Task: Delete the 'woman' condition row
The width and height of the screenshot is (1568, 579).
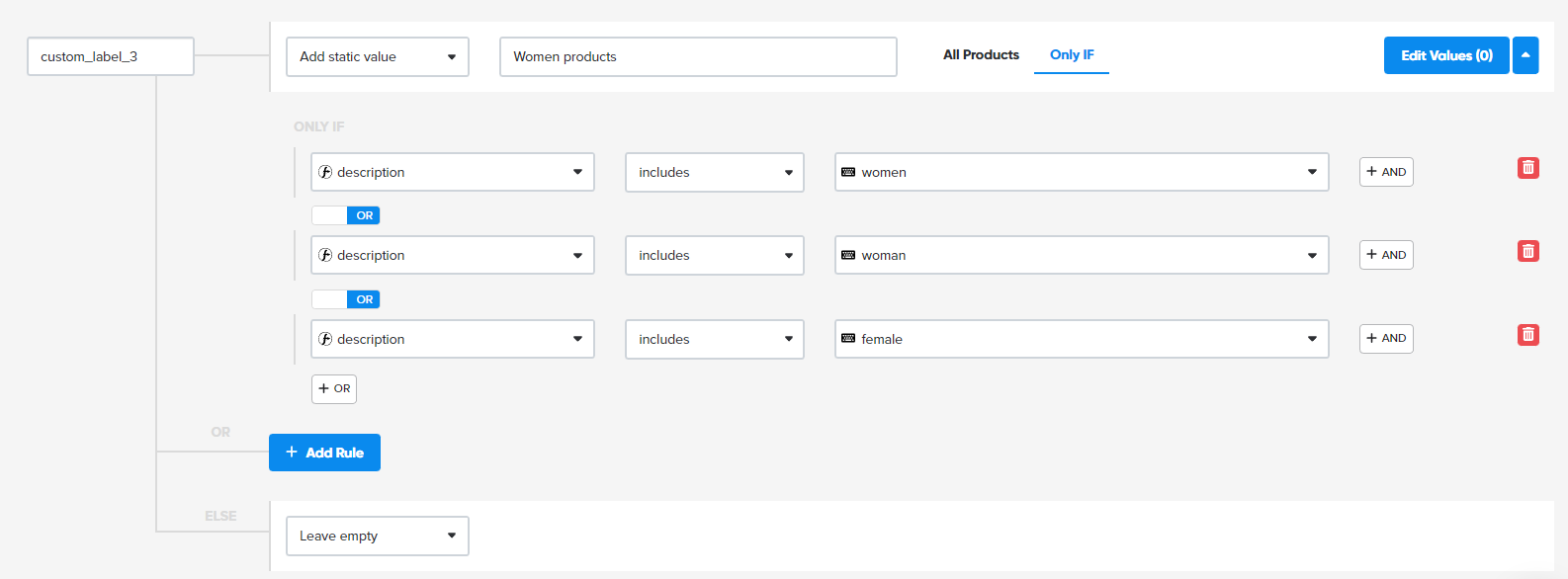Action: (x=1527, y=251)
